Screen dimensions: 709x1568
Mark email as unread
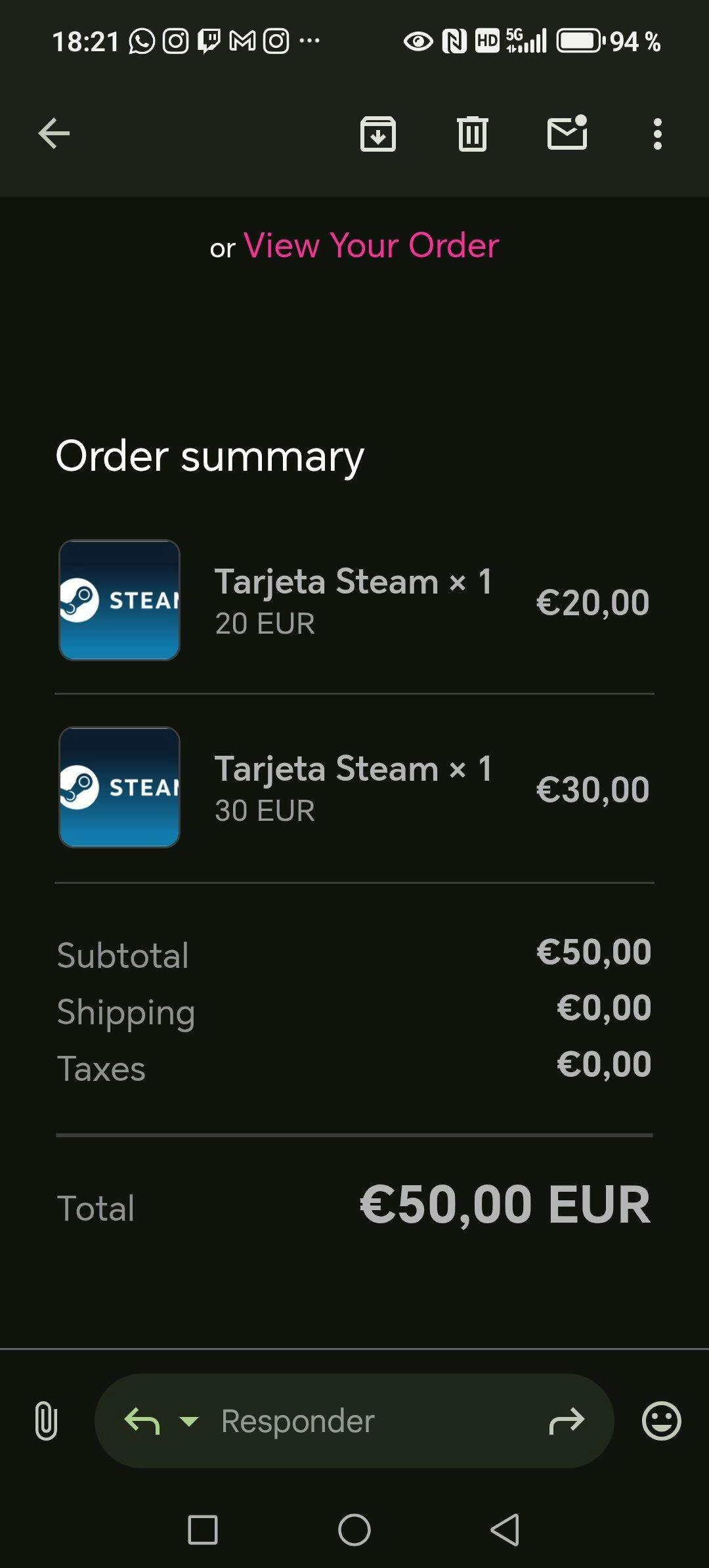(x=567, y=133)
